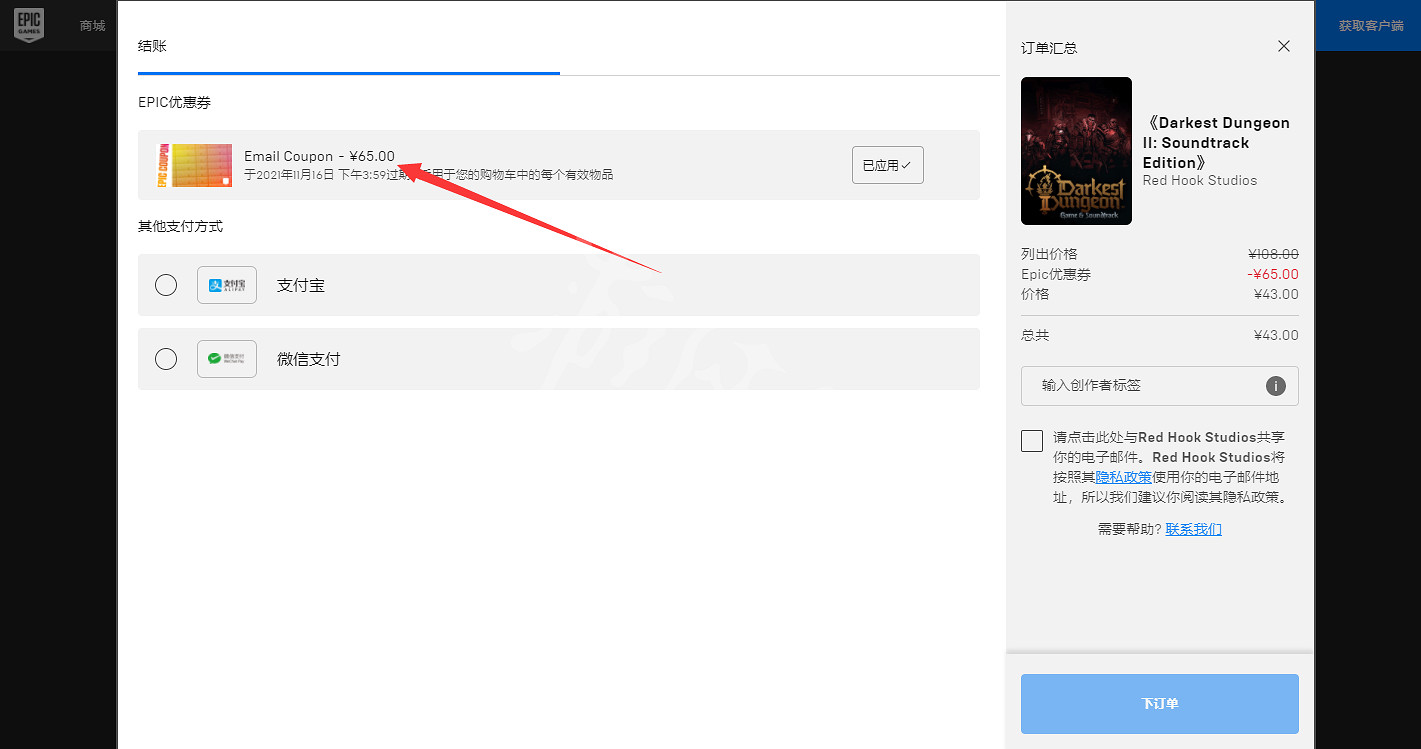
Task: Click the Alipay logo icon
Action: (227, 285)
